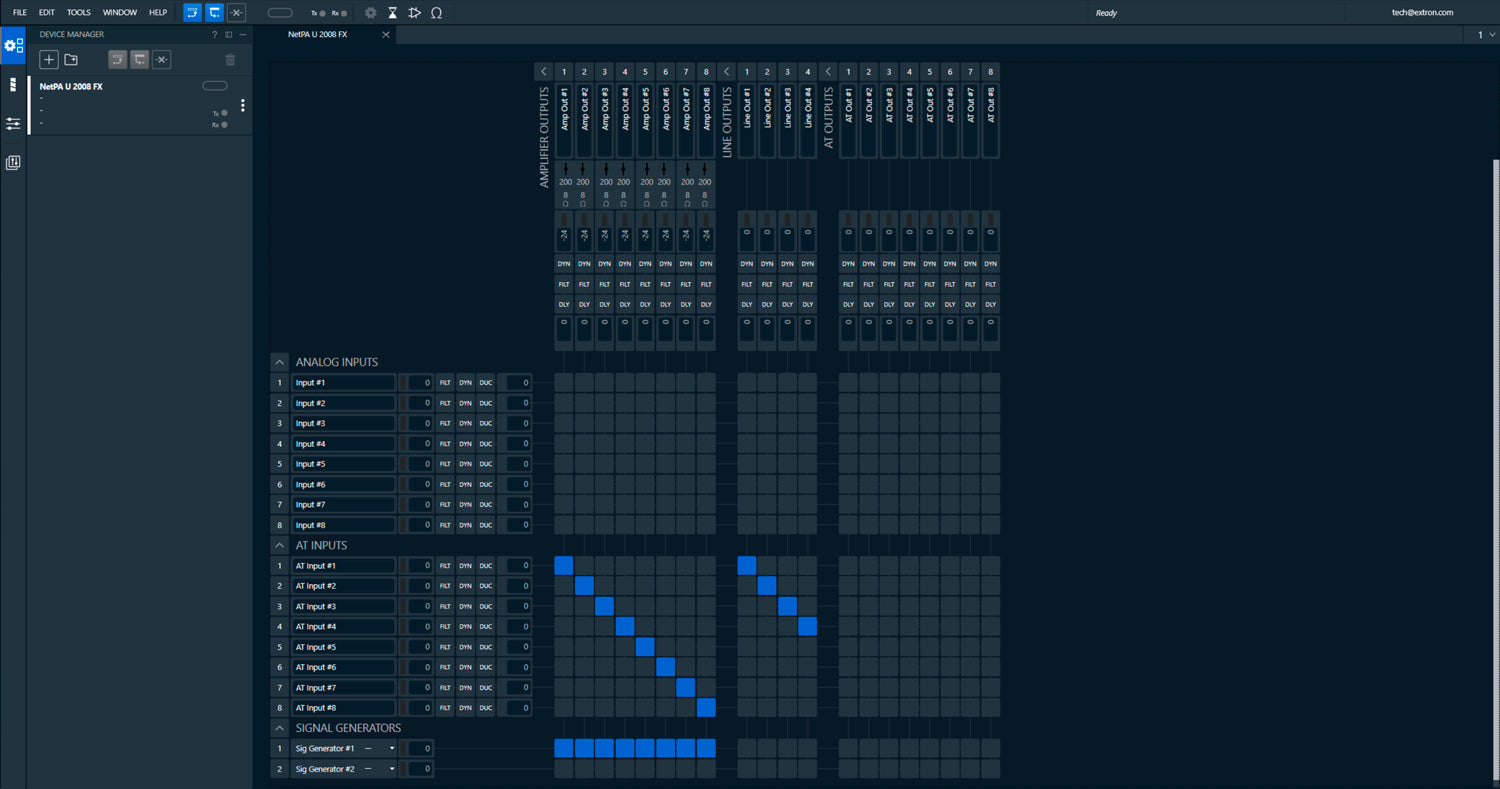This screenshot has height=789, width=1500.
Task: Select the NetPA U 2008 FX tab
Action: tap(324, 34)
